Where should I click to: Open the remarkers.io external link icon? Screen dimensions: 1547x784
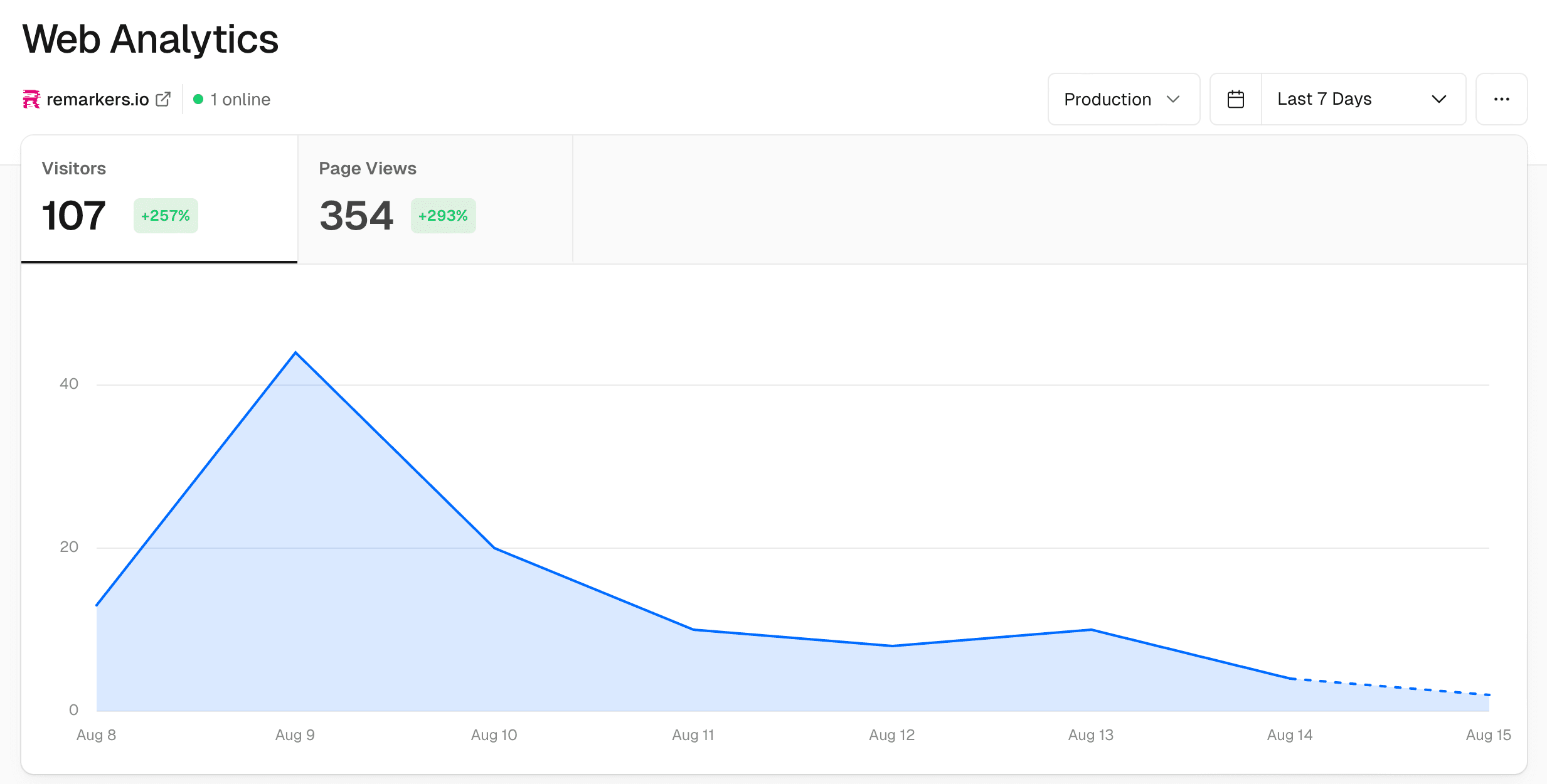pyautogui.click(x=163, y=99)
